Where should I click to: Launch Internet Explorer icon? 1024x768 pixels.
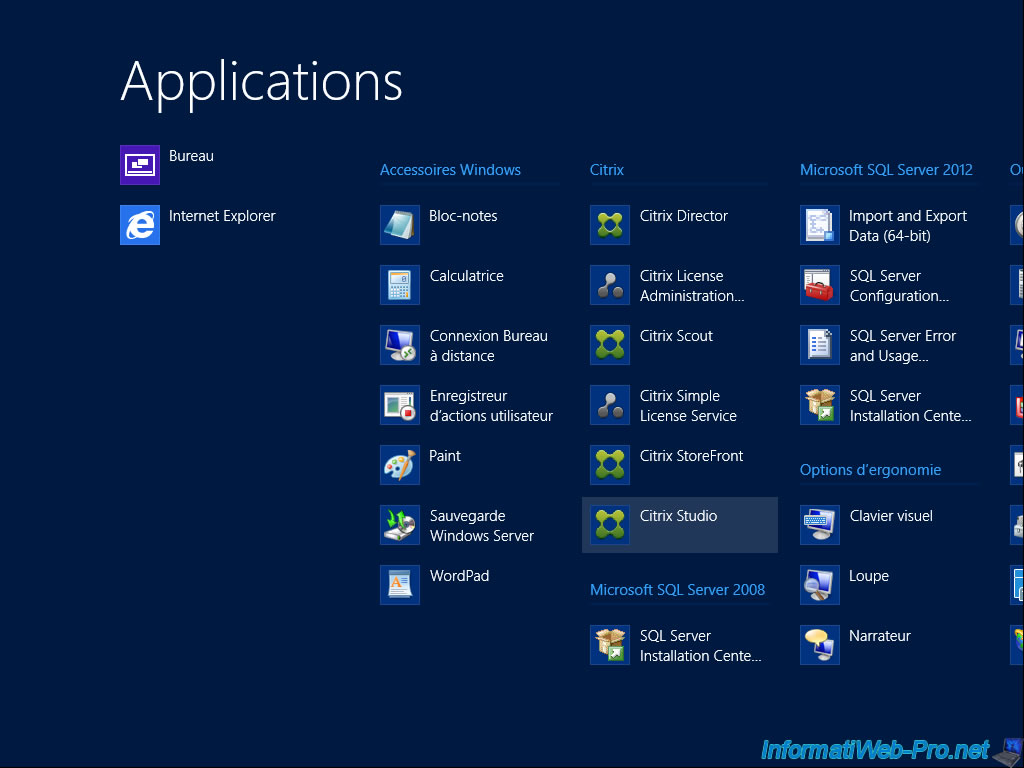(140, 225)
